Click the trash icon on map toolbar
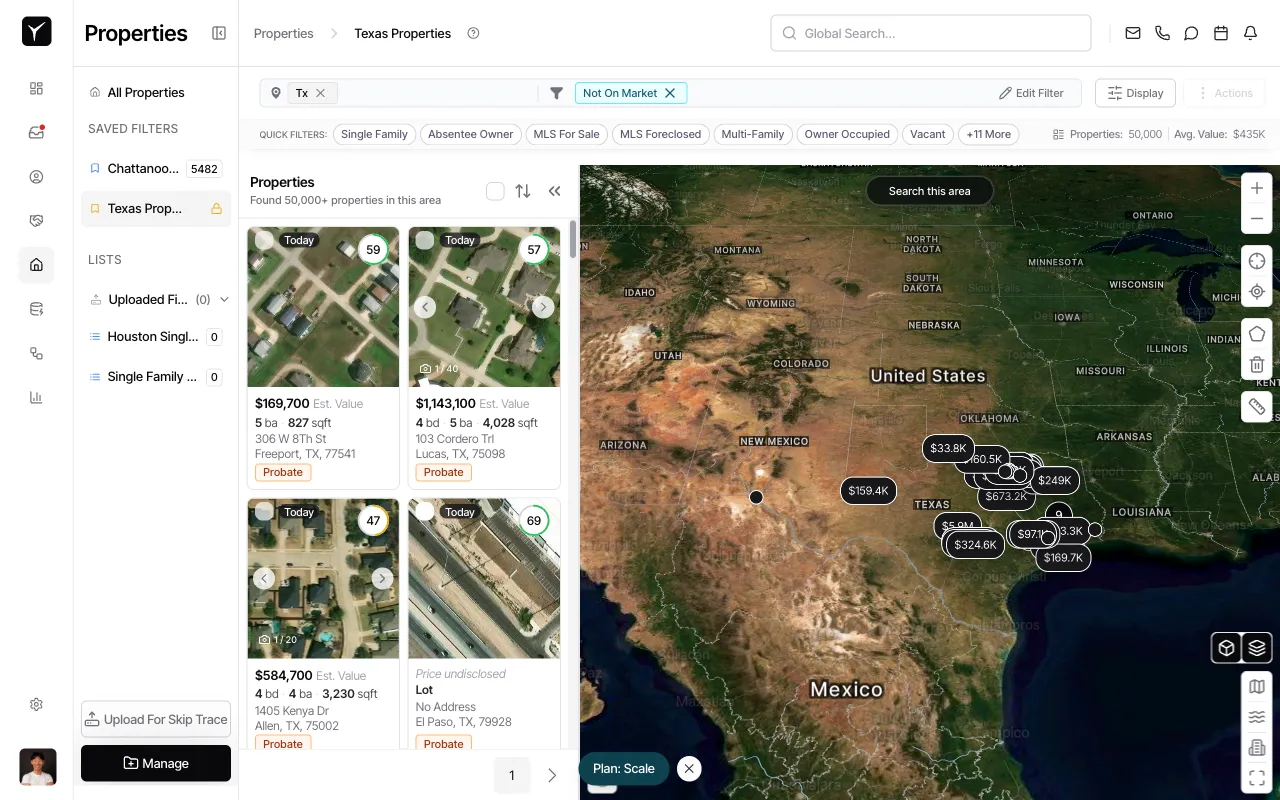Image resolution: width=1280 pixels, height=800 pixels. (x=1257, y=365)
